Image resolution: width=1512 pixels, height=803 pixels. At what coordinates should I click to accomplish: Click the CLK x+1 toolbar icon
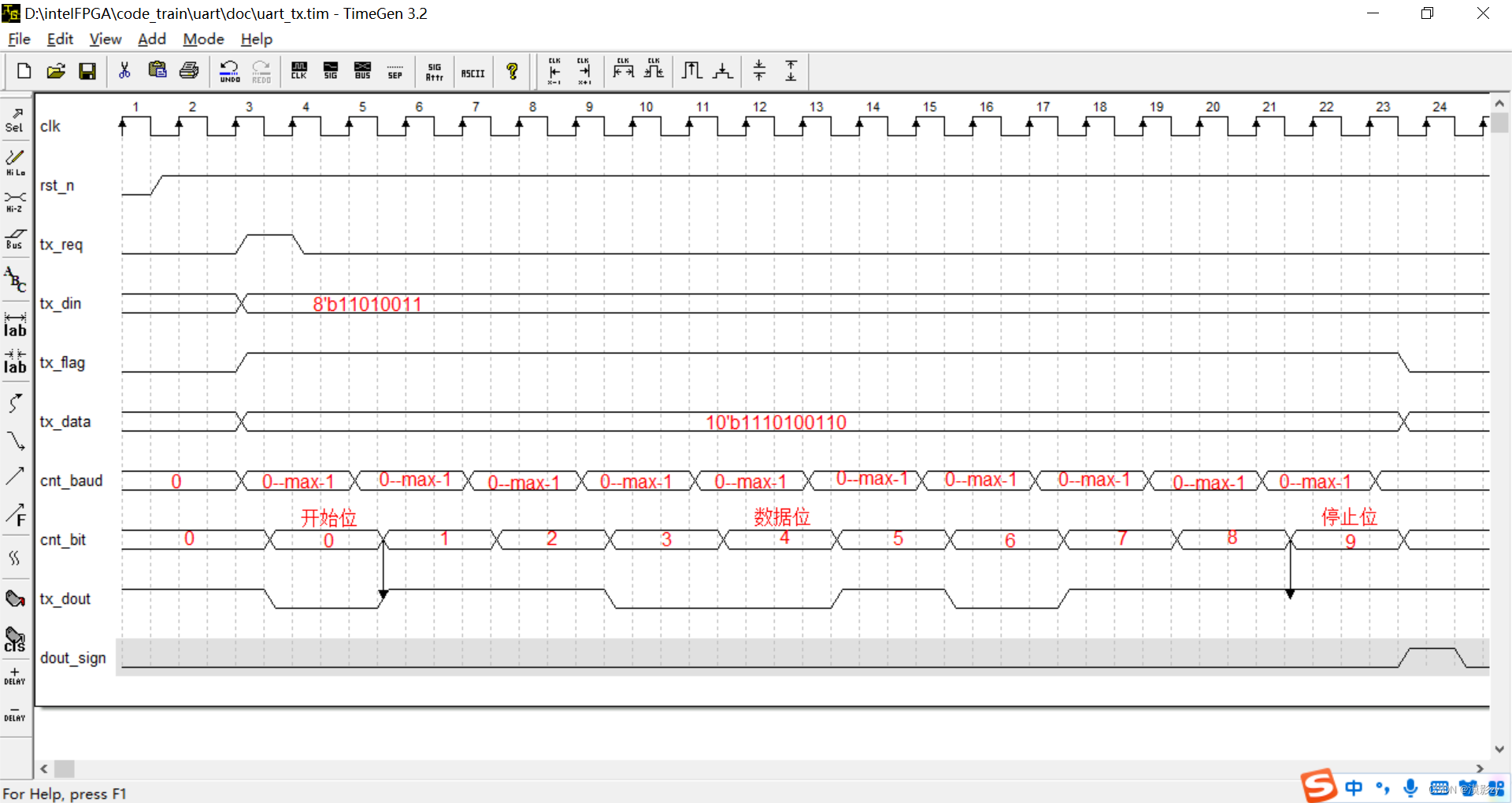pos(584,71)
